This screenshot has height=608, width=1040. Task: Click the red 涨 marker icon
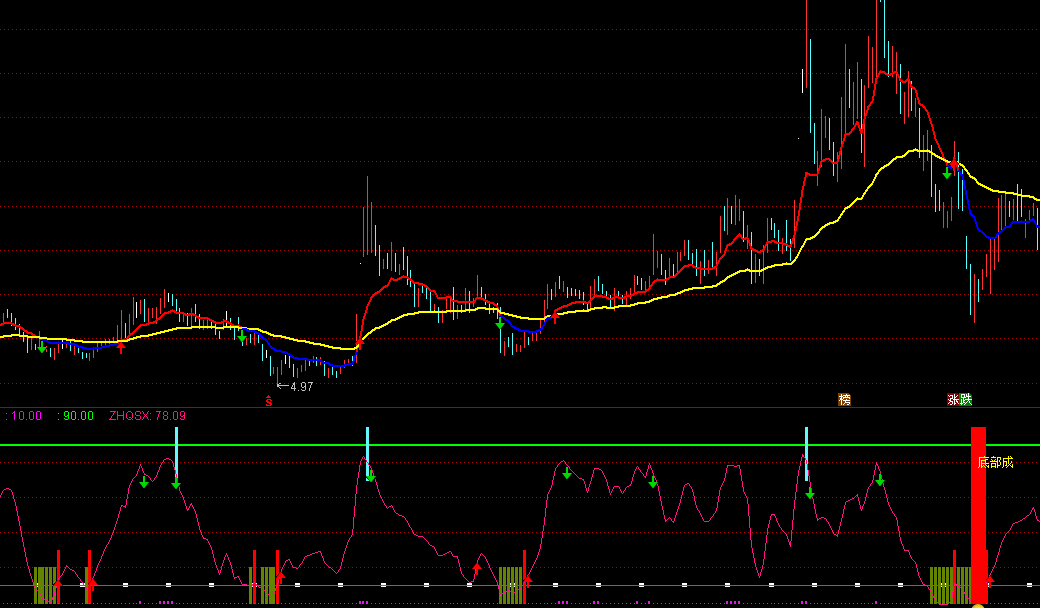click(x=953, y=399)
